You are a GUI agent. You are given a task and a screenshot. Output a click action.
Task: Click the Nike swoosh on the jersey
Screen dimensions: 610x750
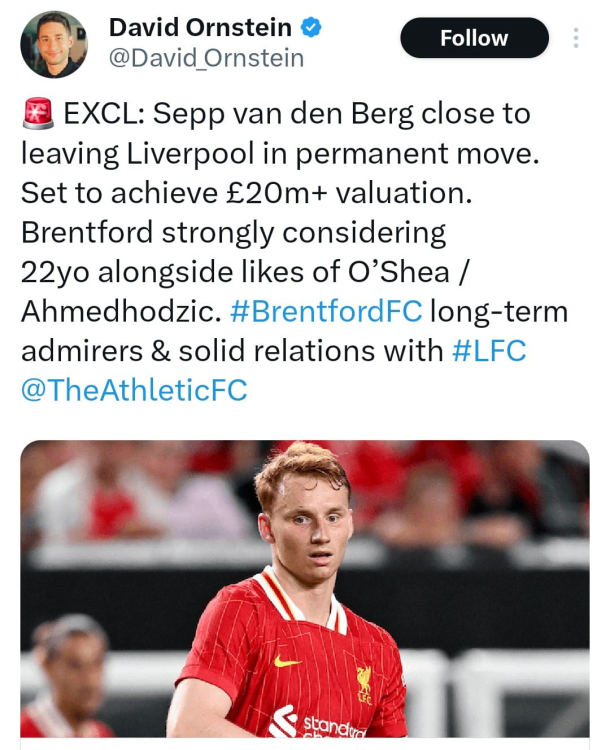pyautogui.click(x=287, y=661)
